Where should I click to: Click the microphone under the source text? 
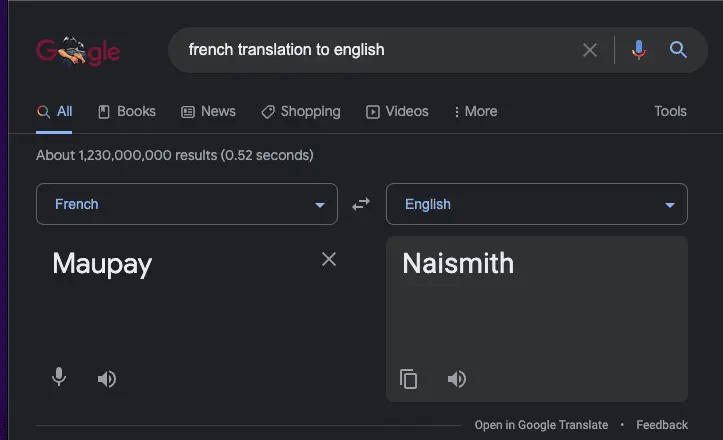59,378
